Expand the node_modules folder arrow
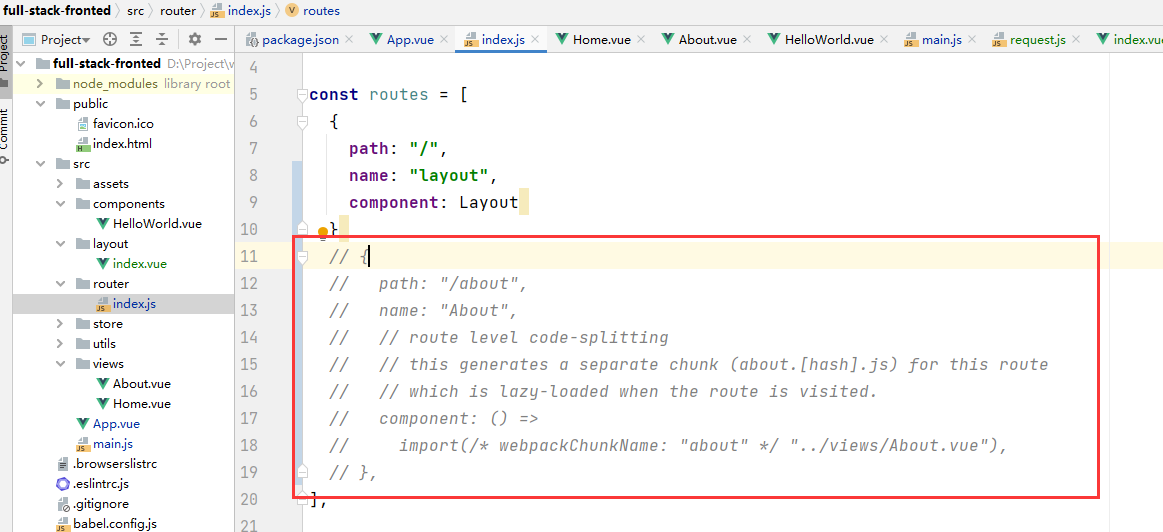Viewport: 1163px width, 532px height. [40, 84]
